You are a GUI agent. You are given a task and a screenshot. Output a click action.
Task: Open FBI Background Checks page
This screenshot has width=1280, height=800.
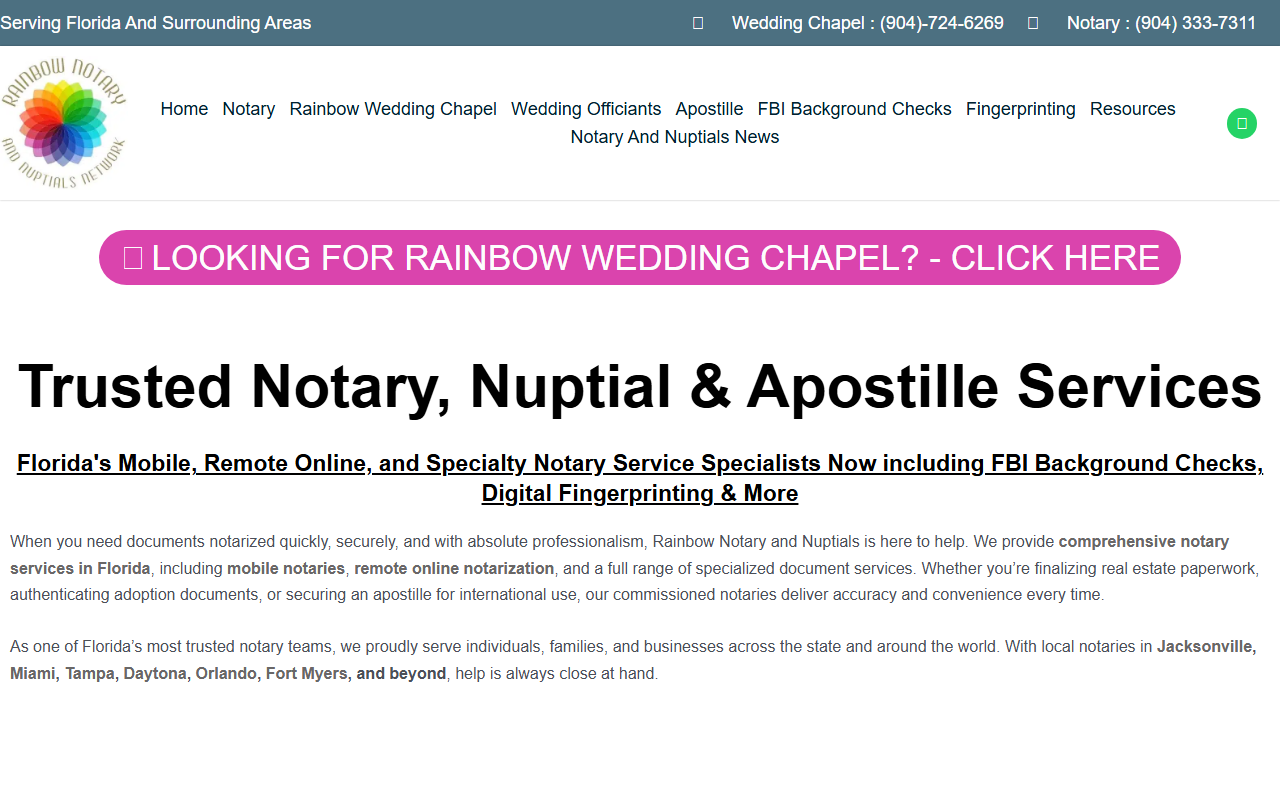pos(855,109)
